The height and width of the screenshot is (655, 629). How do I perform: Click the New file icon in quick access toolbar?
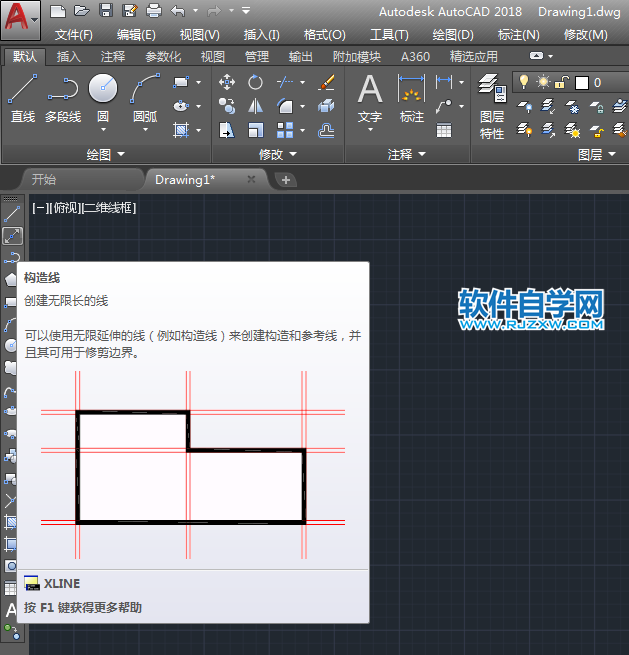(58, 11)
